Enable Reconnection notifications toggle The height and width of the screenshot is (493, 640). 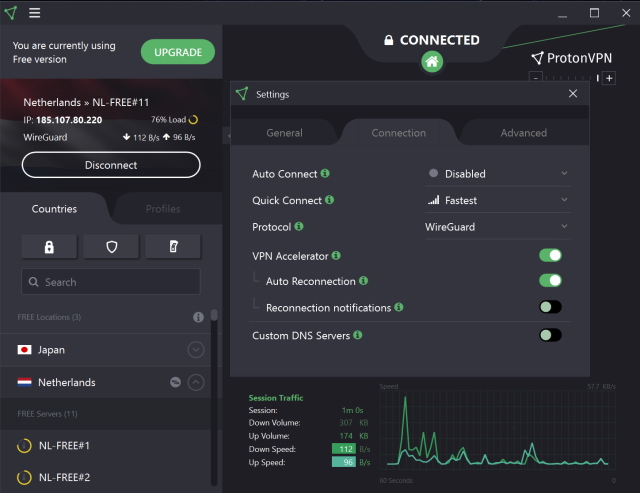[550, 307]
